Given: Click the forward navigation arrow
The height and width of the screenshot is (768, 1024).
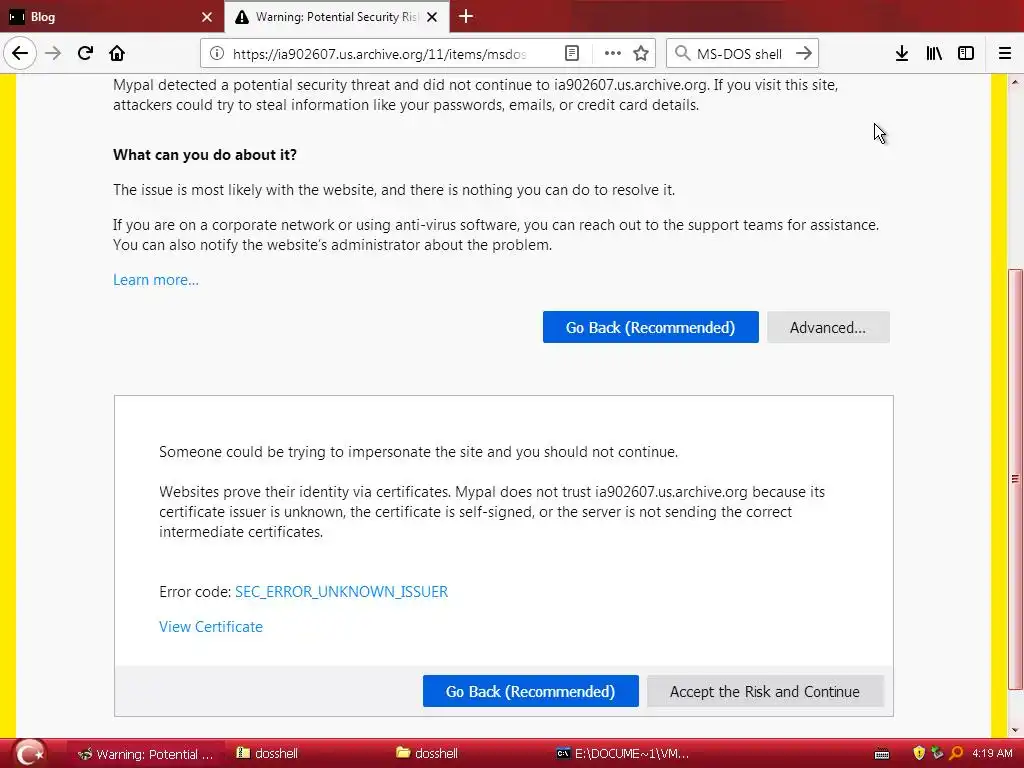Looking at the screenshot, I should click(54, 53).
